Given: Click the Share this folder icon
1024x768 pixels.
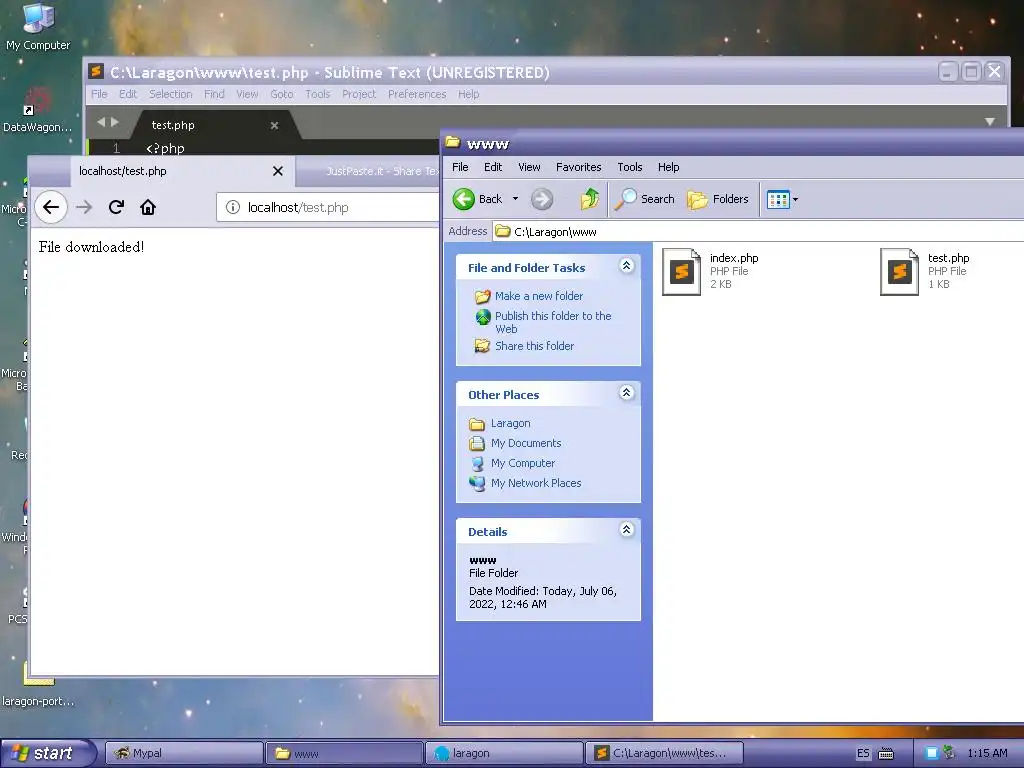Looking at the screenshot, I should (x=483, y=345).
